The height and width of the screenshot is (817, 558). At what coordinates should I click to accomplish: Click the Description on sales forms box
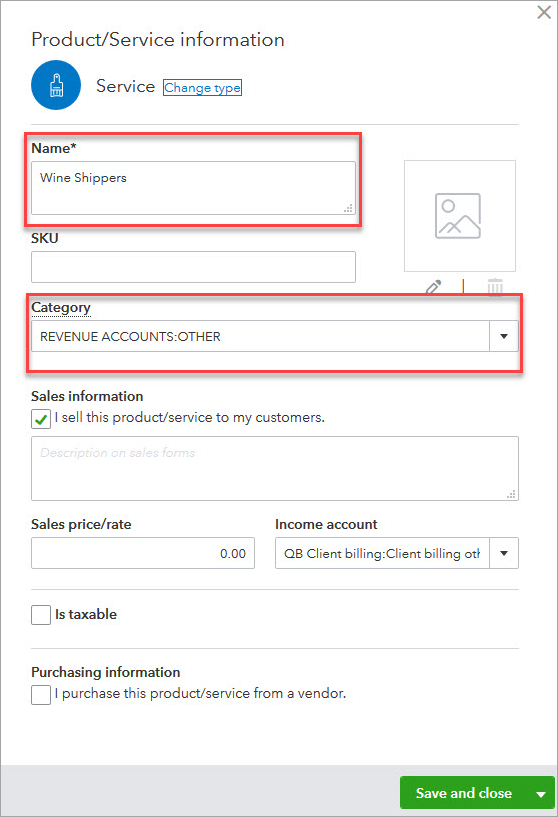click(x=275, y=468)
